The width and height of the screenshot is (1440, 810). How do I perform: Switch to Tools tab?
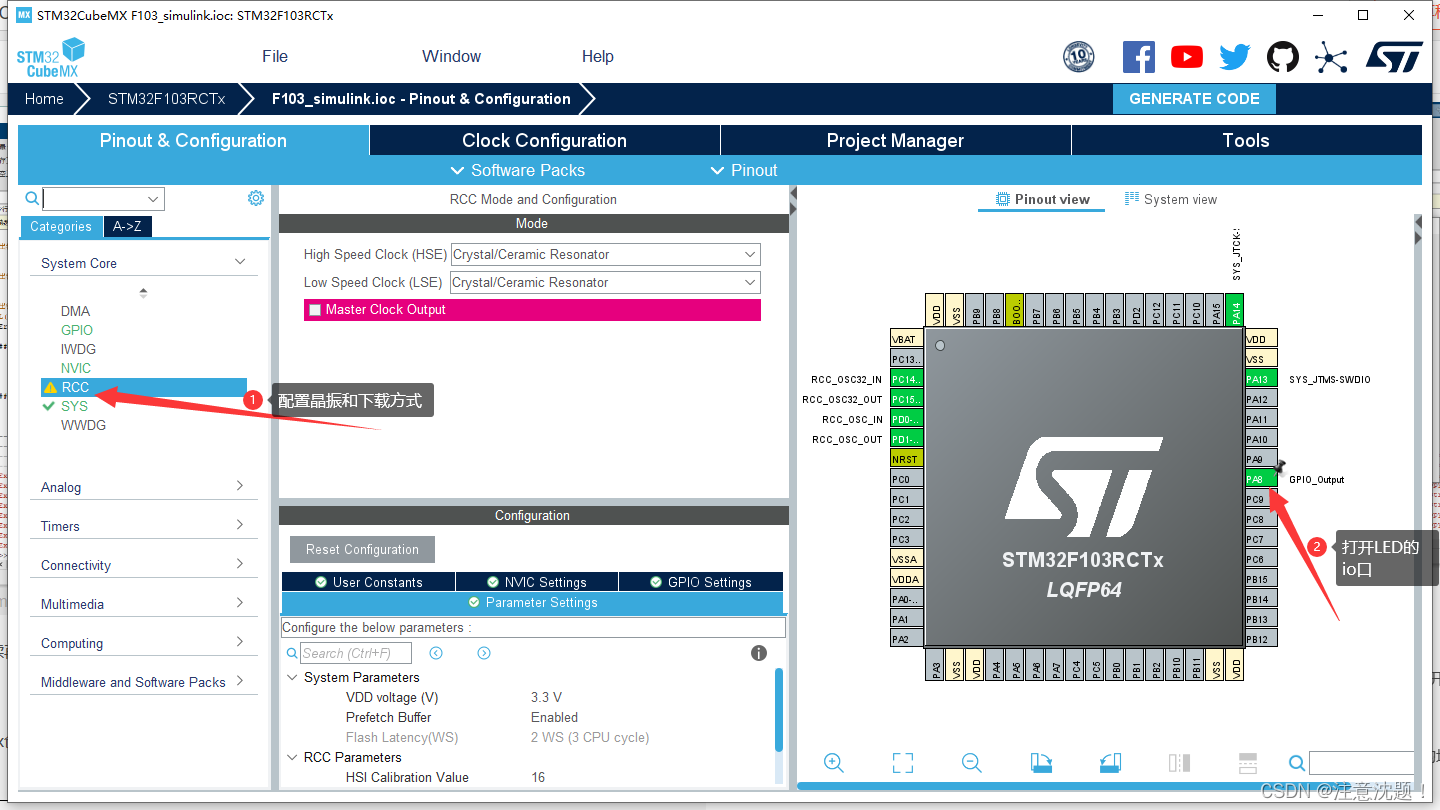(x=1246, y=140)
